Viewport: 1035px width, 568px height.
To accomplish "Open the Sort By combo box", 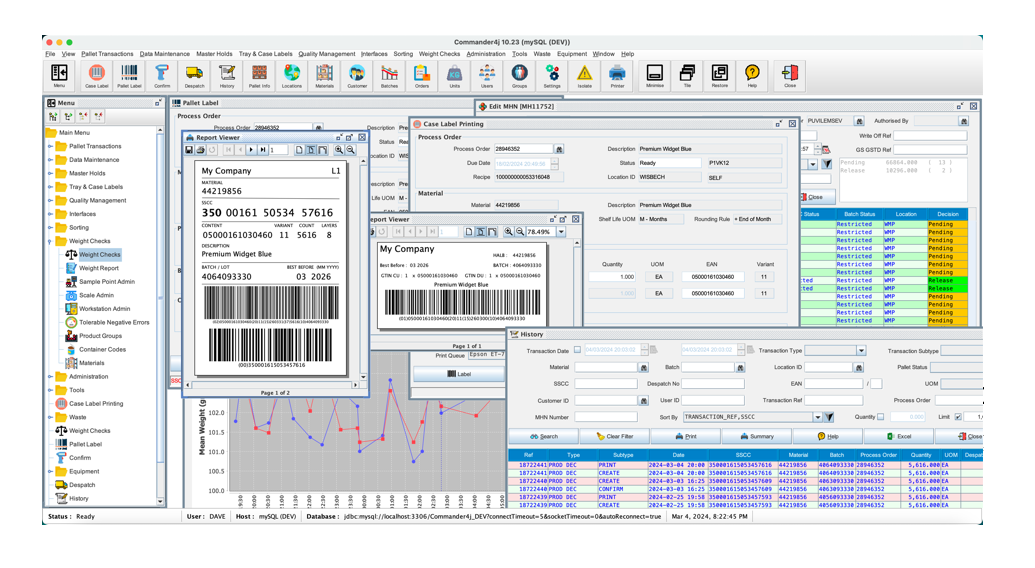I will pyautogui.click(x=817, y=417).
